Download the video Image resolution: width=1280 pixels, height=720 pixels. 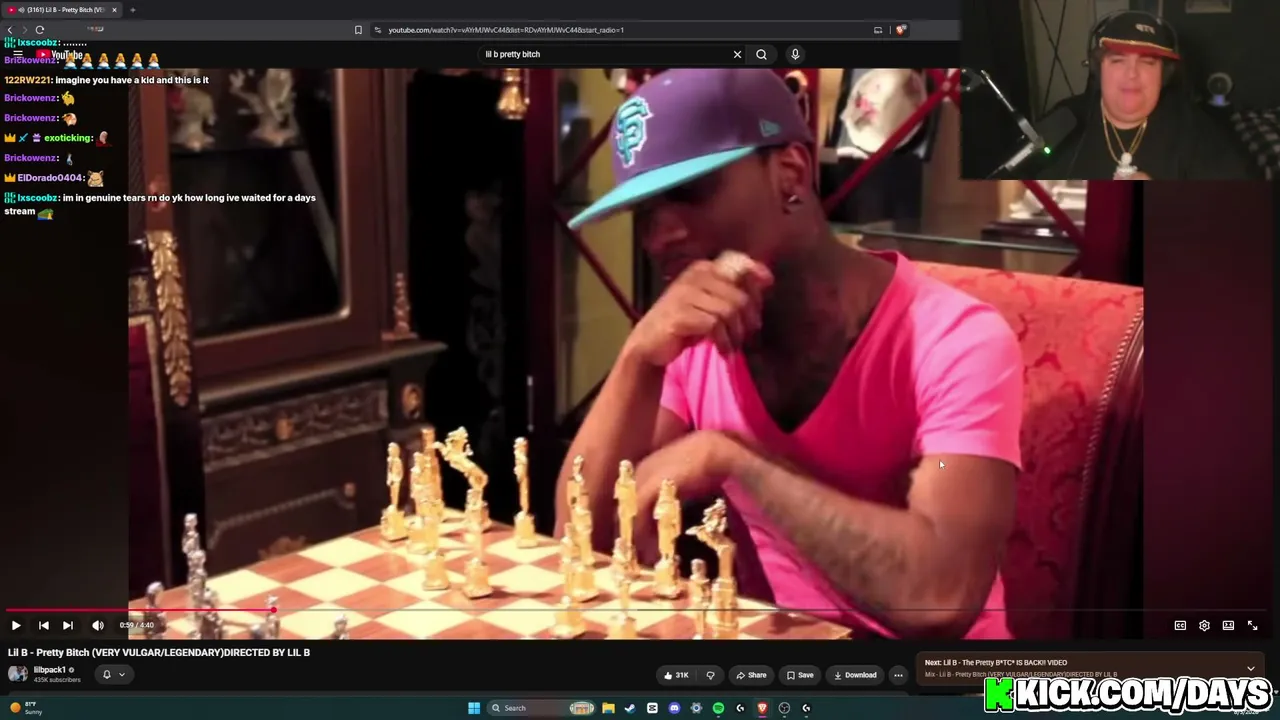click(x=855, y=675)
